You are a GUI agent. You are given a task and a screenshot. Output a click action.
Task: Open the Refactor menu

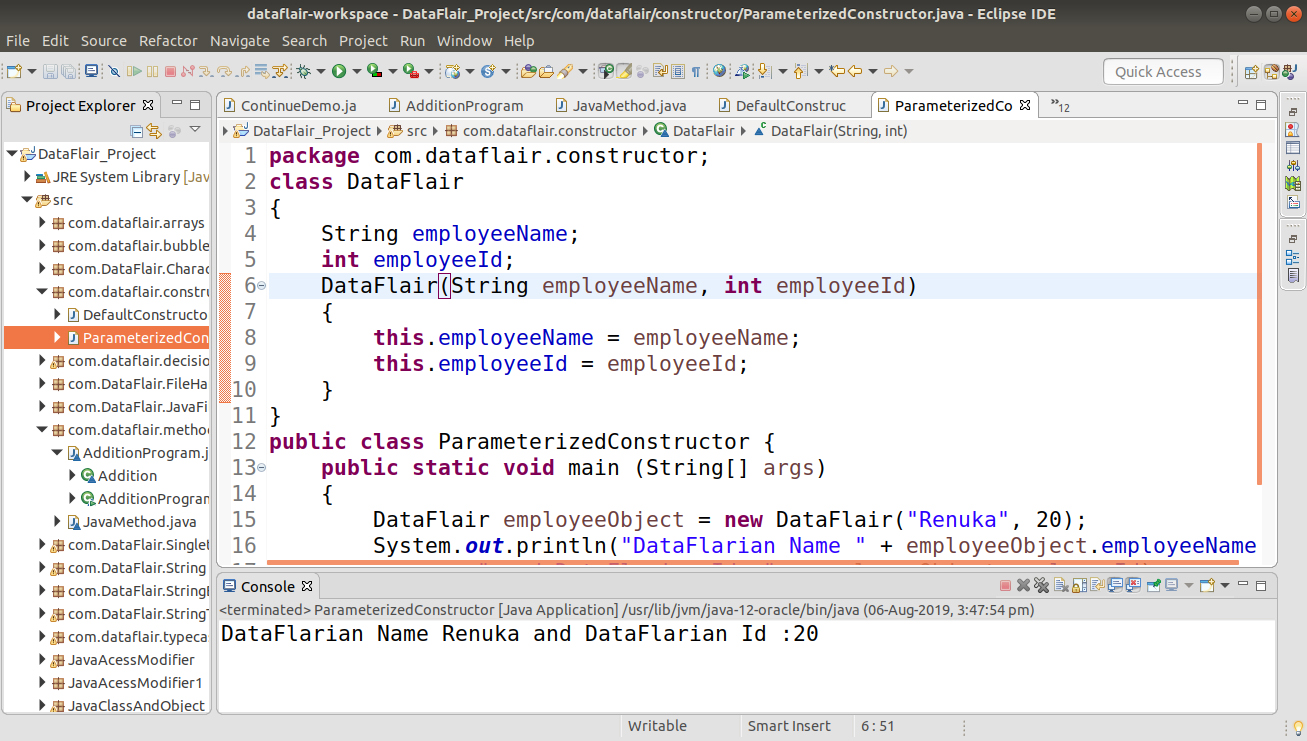168,41
